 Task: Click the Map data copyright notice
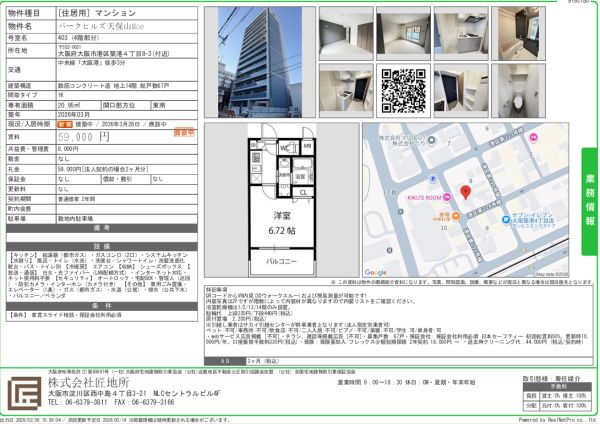coord(552,274)
